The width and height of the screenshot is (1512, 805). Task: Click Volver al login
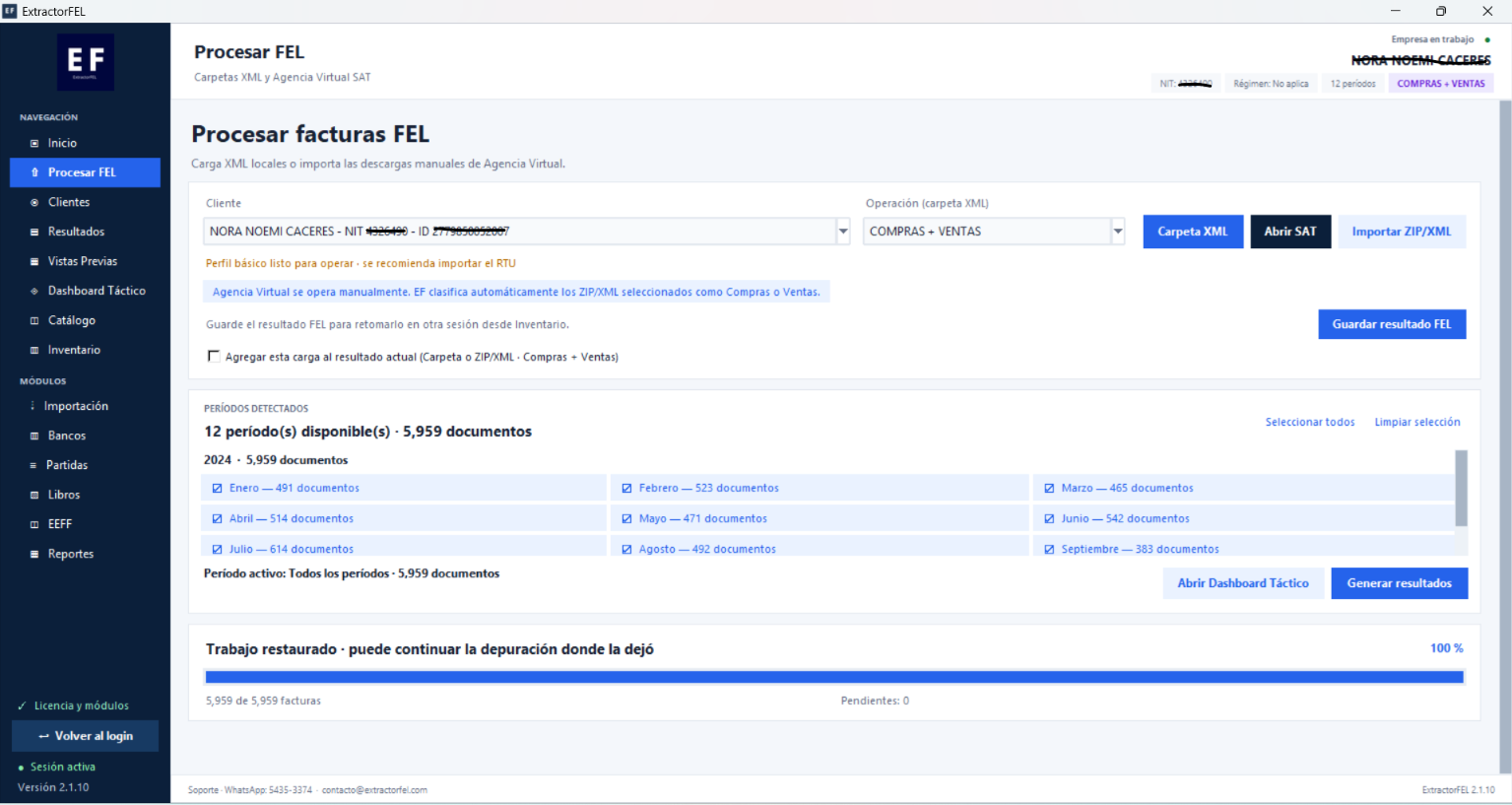85,736
